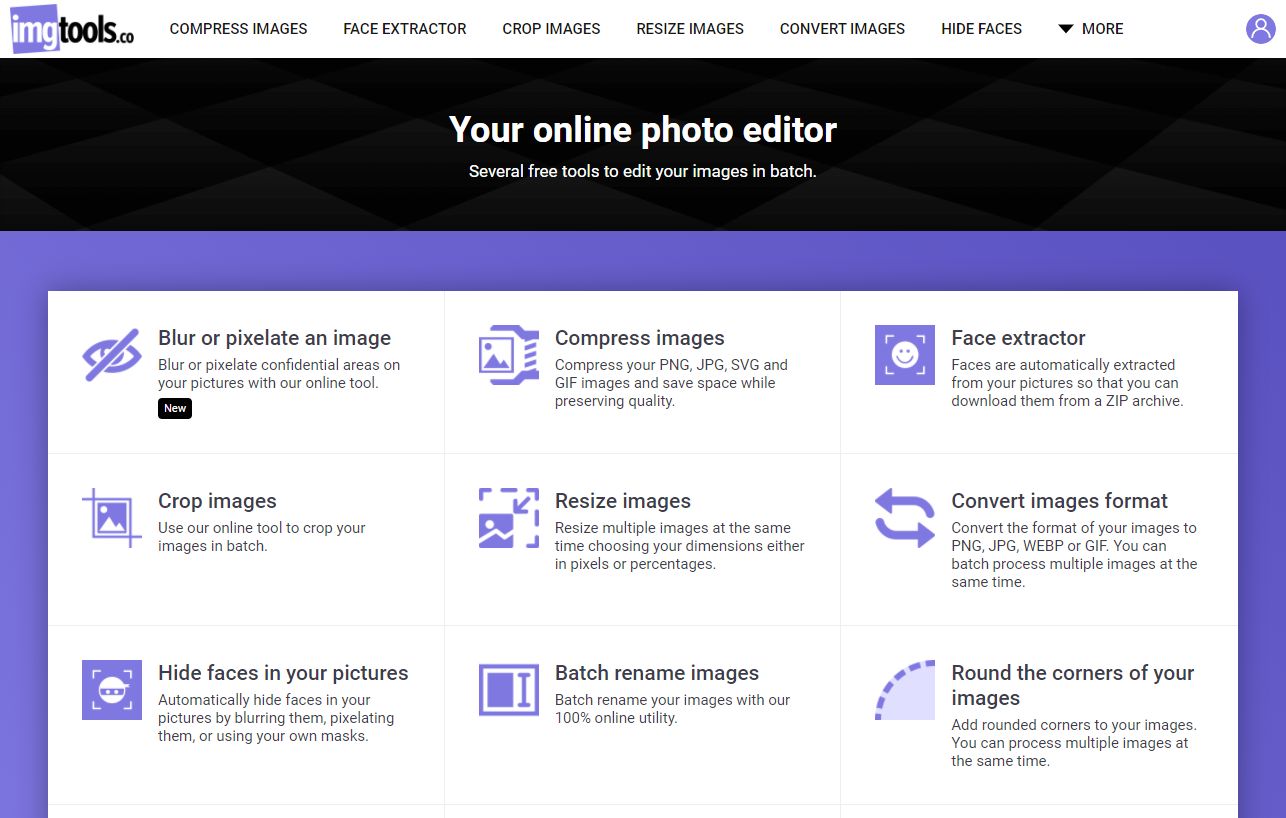
Task: Click the imgtools.co logo
Action: click(x=70, y=28)
